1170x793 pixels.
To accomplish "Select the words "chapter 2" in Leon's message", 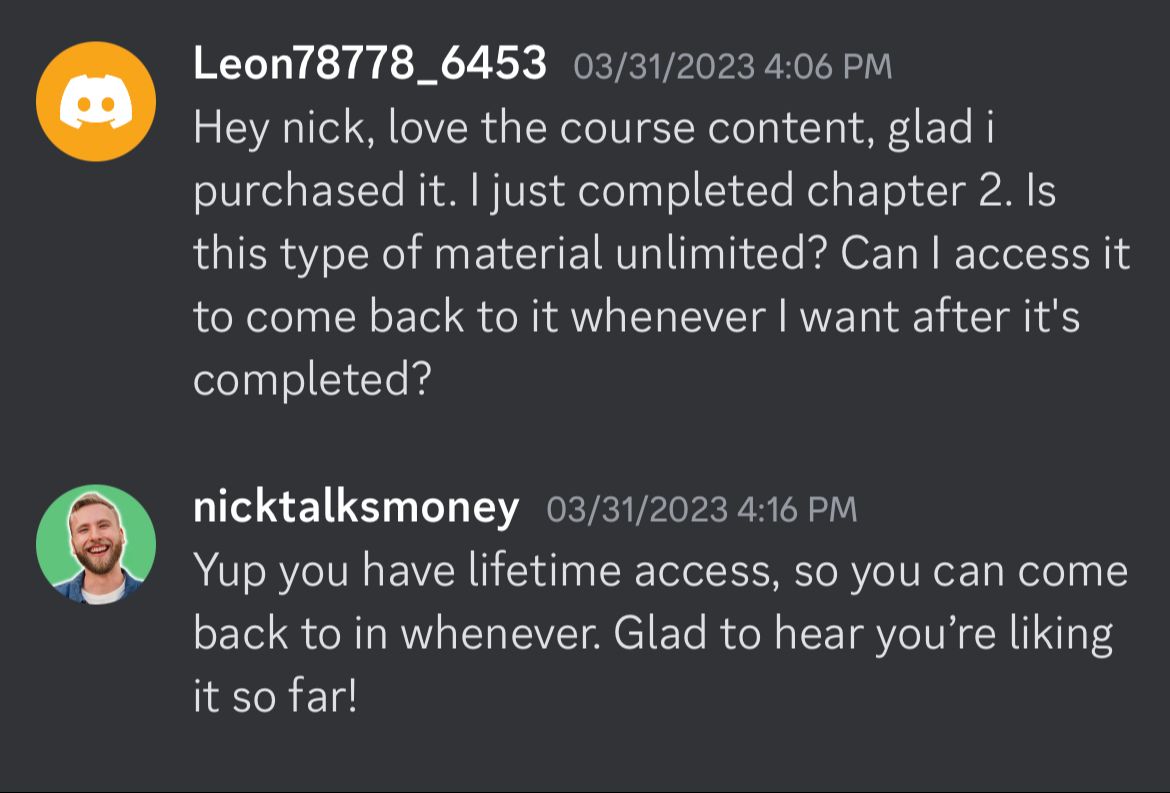I will (x=899, y=190).
